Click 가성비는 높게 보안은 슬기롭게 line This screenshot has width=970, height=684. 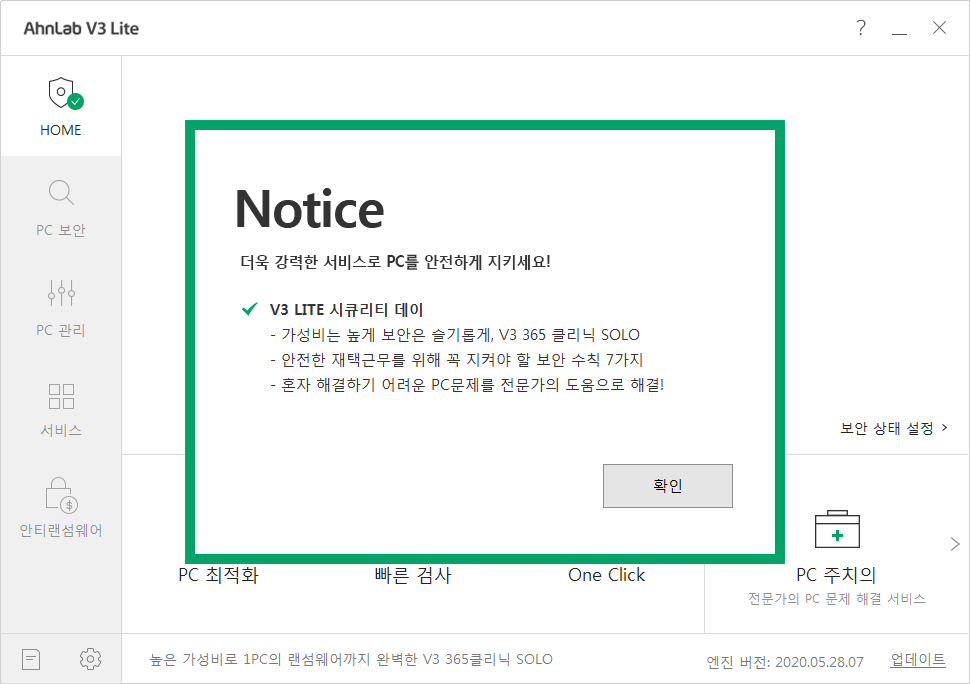click(x=455, y=335)
